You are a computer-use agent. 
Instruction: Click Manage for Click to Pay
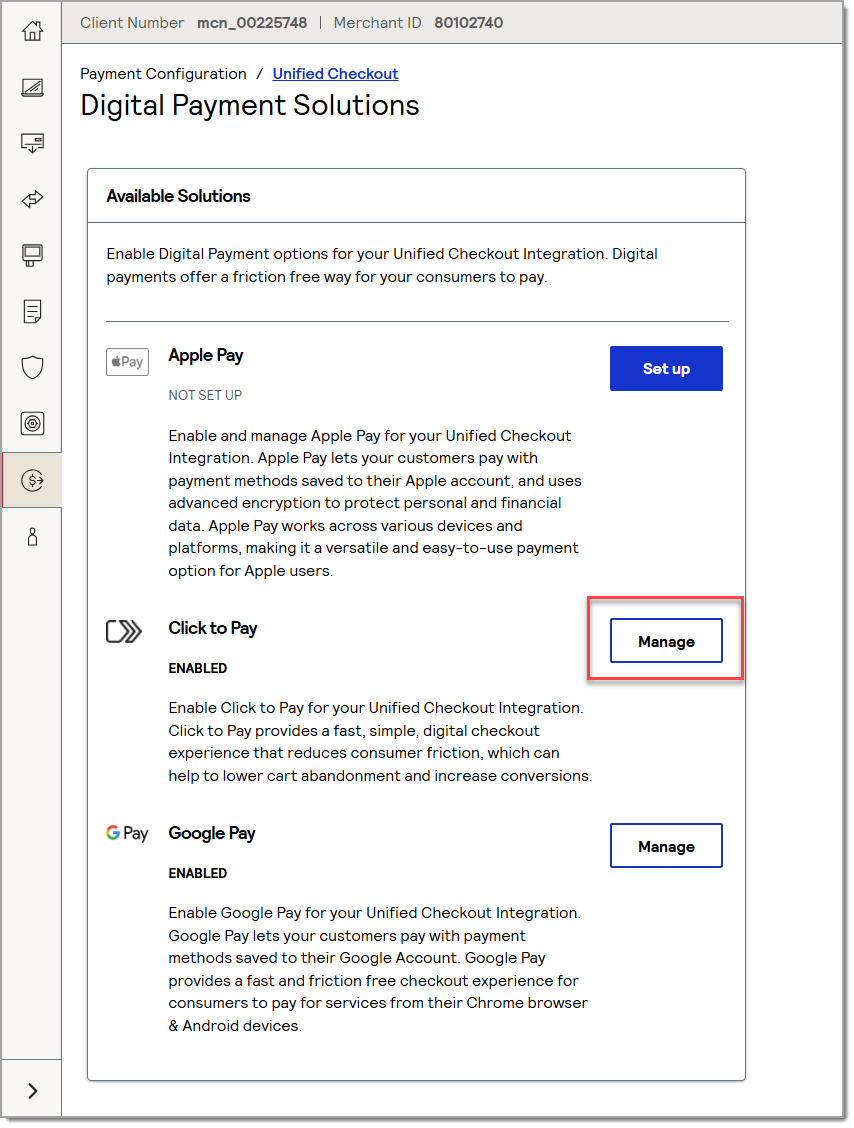click(666, 641)
